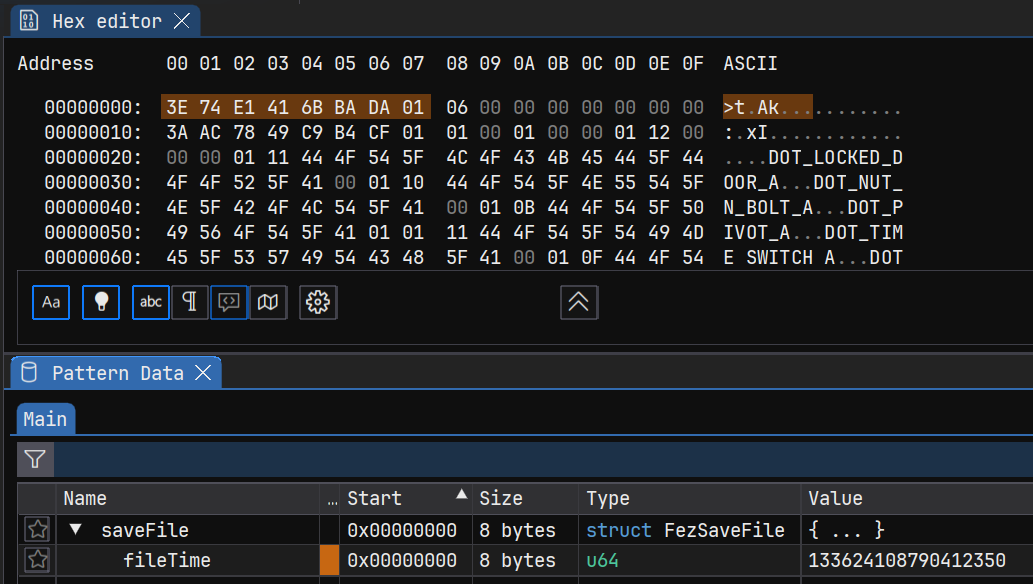This screenshot has height=584, width=1033.
Task: Click saveFile Start cell 0x00000000
Action: (402, 530)
